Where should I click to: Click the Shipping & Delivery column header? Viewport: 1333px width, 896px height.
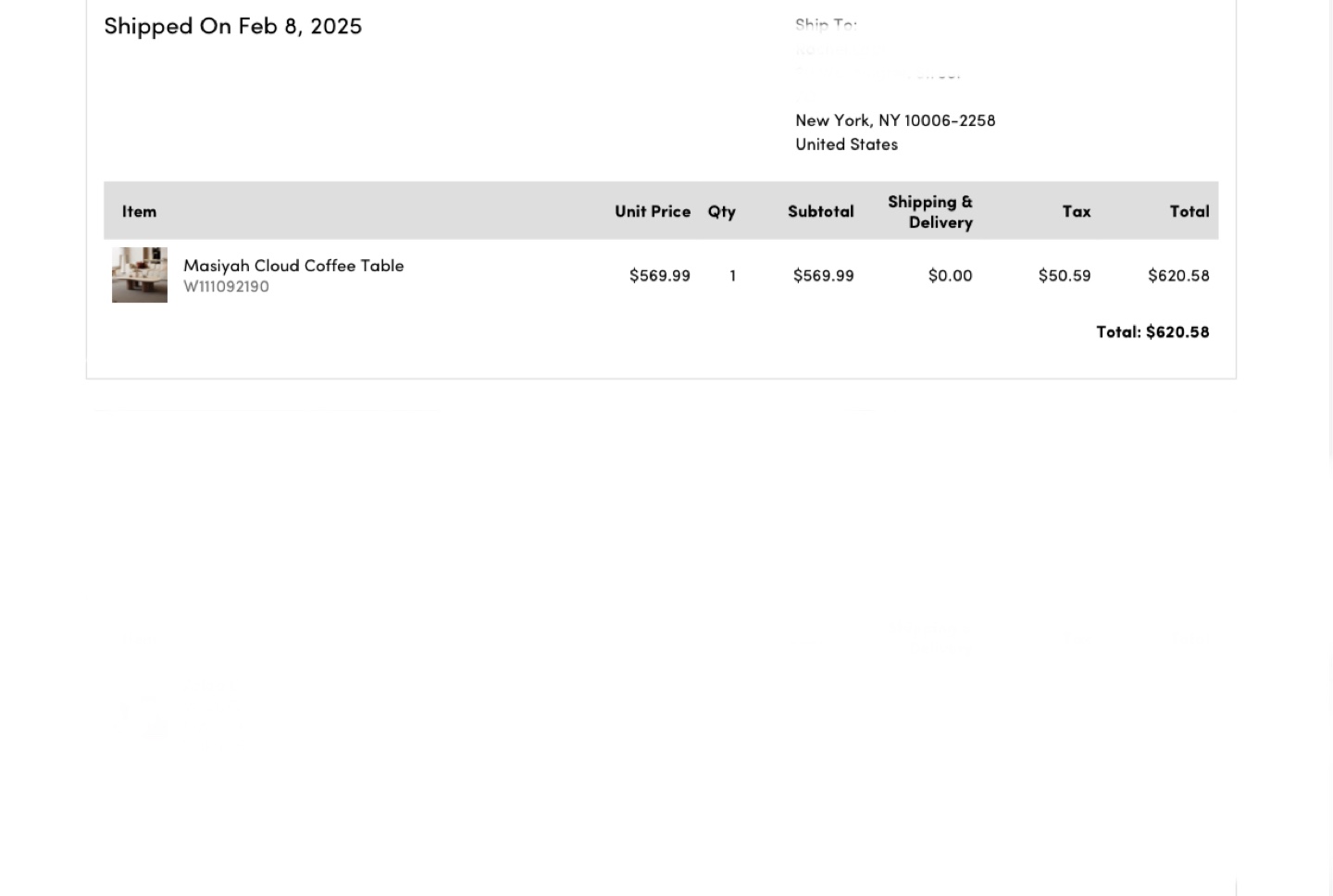pyautogui.click(x=930, y=212)
